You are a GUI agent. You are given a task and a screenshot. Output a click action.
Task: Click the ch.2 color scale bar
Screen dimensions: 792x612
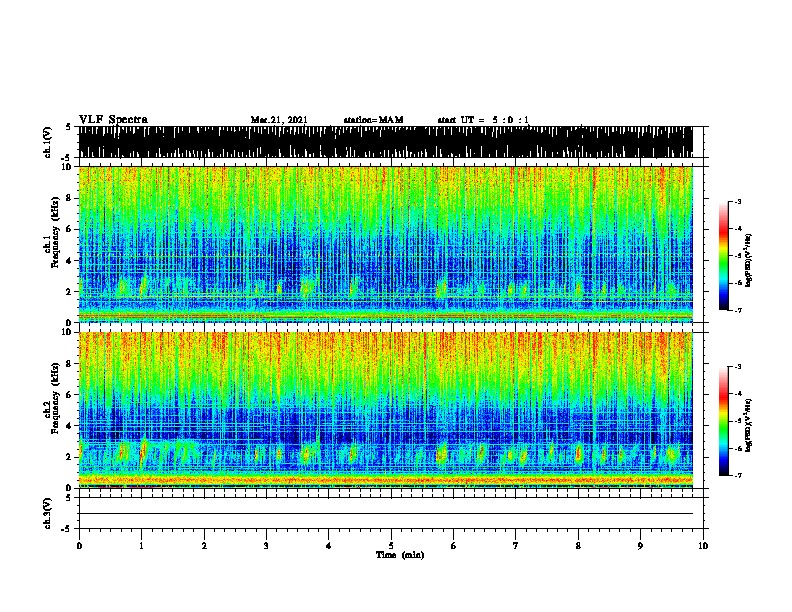(724, 421)
